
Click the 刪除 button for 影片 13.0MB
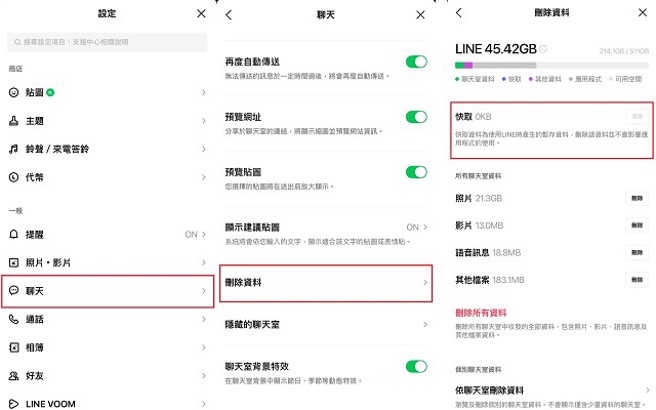(x=637, y=226)
